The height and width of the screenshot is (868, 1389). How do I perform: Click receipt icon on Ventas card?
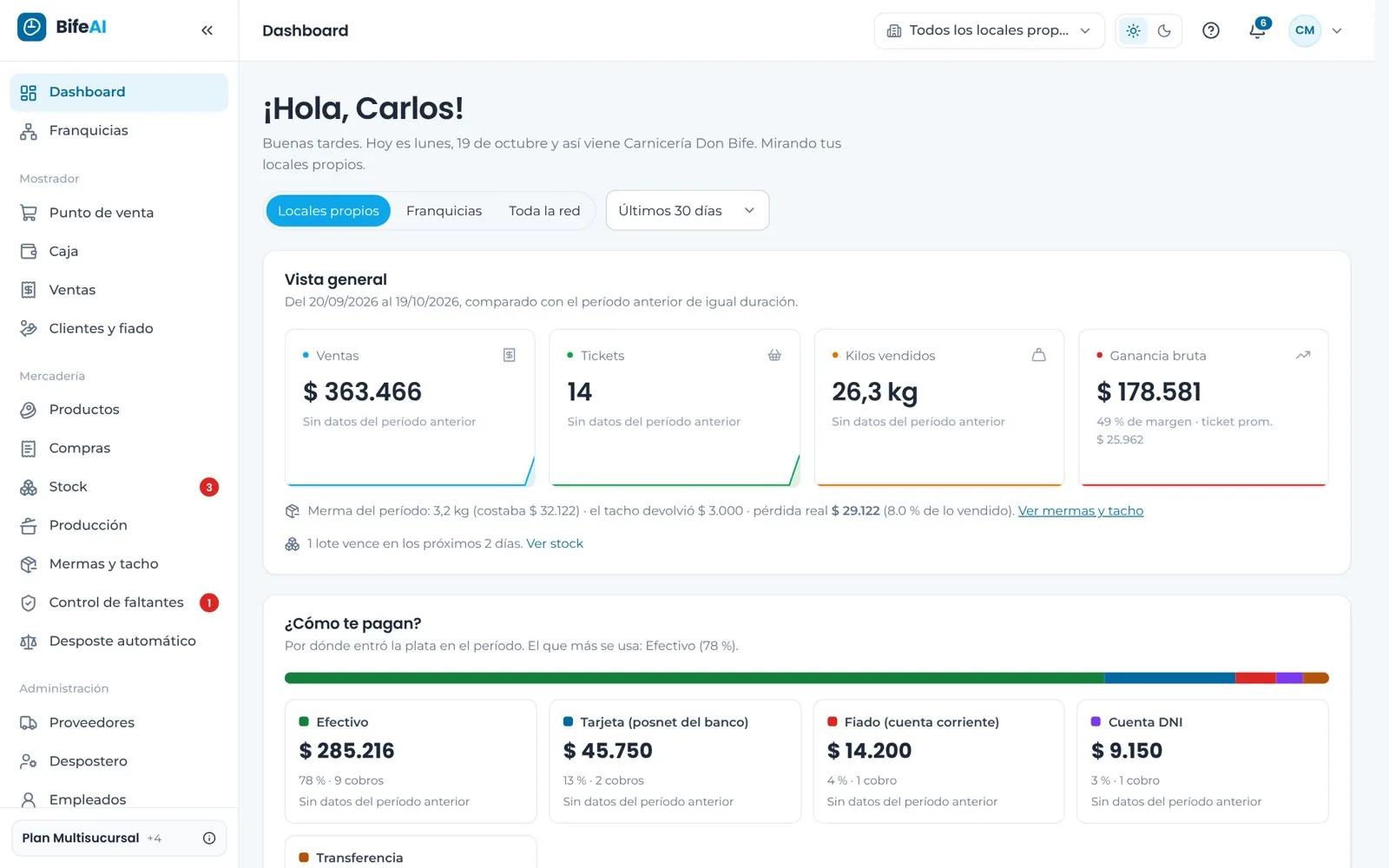[x=510, y=355]
